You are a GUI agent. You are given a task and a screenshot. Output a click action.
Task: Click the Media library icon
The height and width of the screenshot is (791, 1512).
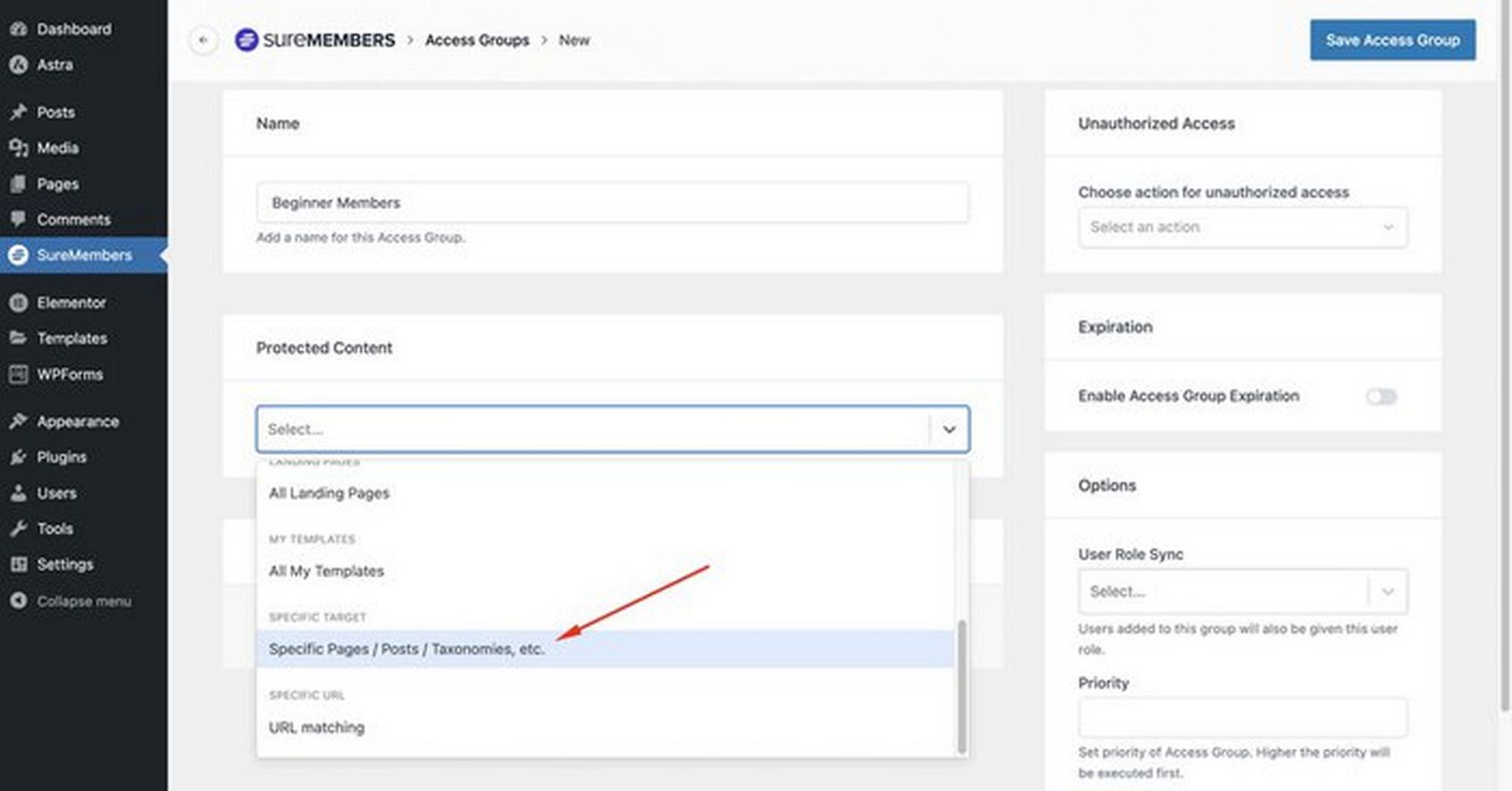(x=19, y=148)
